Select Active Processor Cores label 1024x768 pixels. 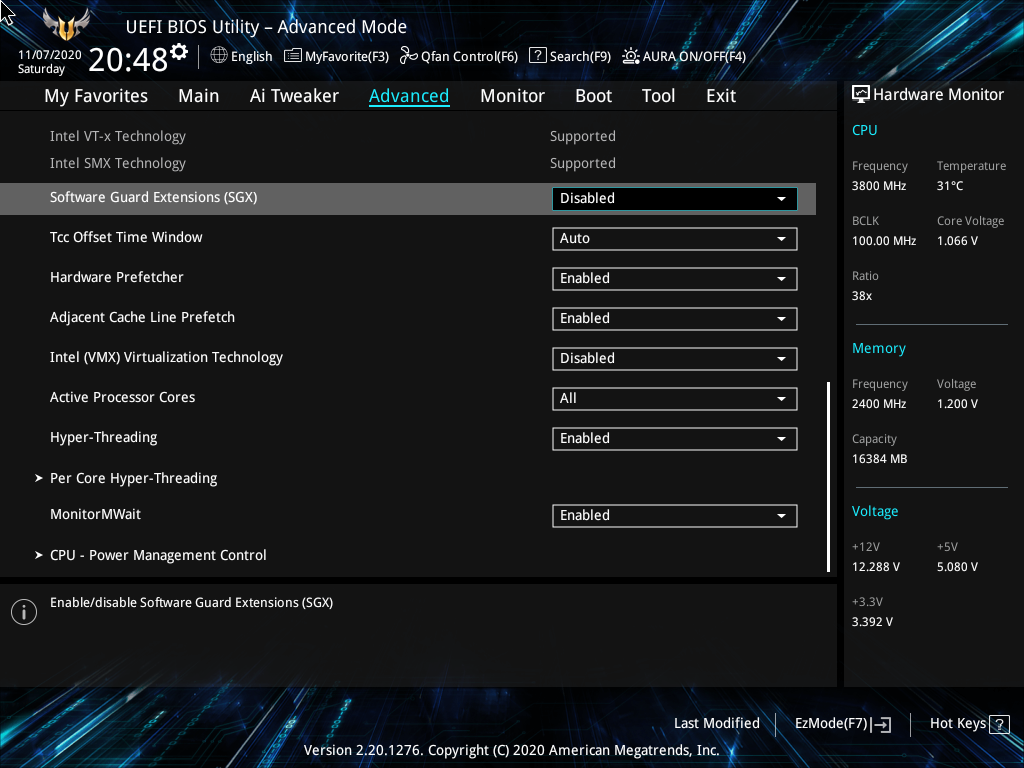[122, 397]
